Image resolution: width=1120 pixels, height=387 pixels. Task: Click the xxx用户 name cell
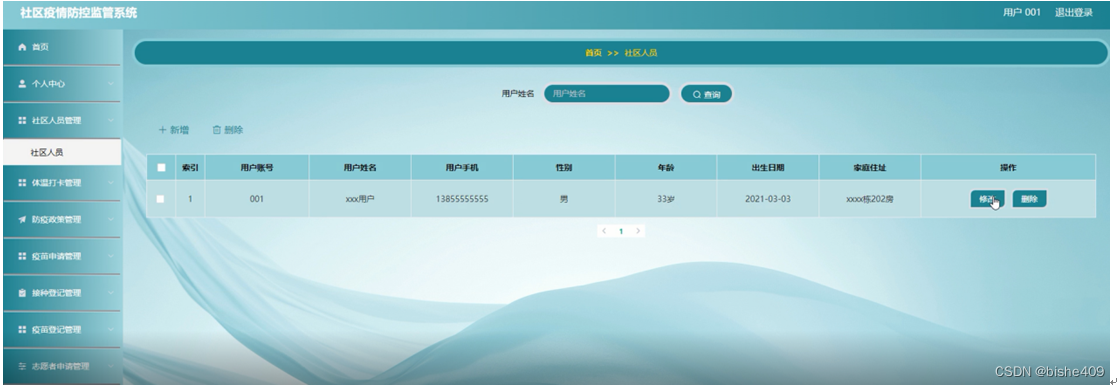click(359, 199)
